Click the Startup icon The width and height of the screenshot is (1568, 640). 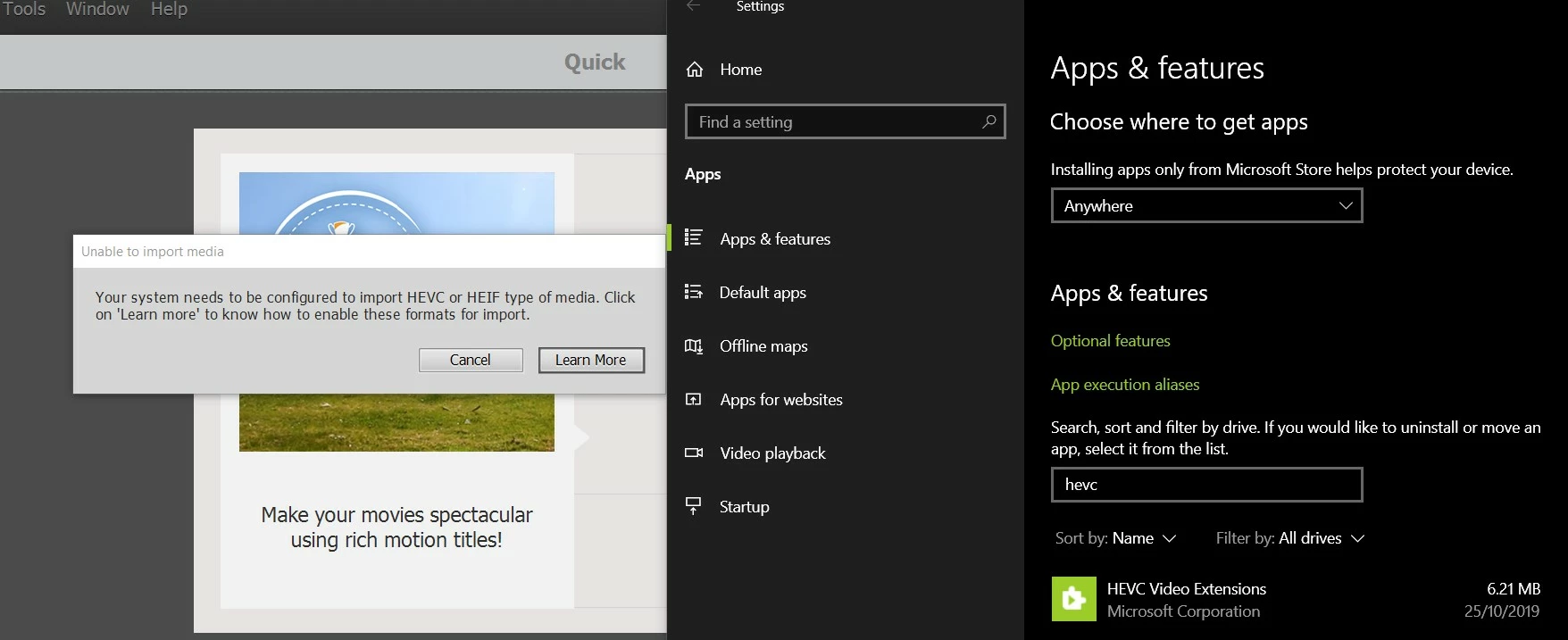coord(693,506)
